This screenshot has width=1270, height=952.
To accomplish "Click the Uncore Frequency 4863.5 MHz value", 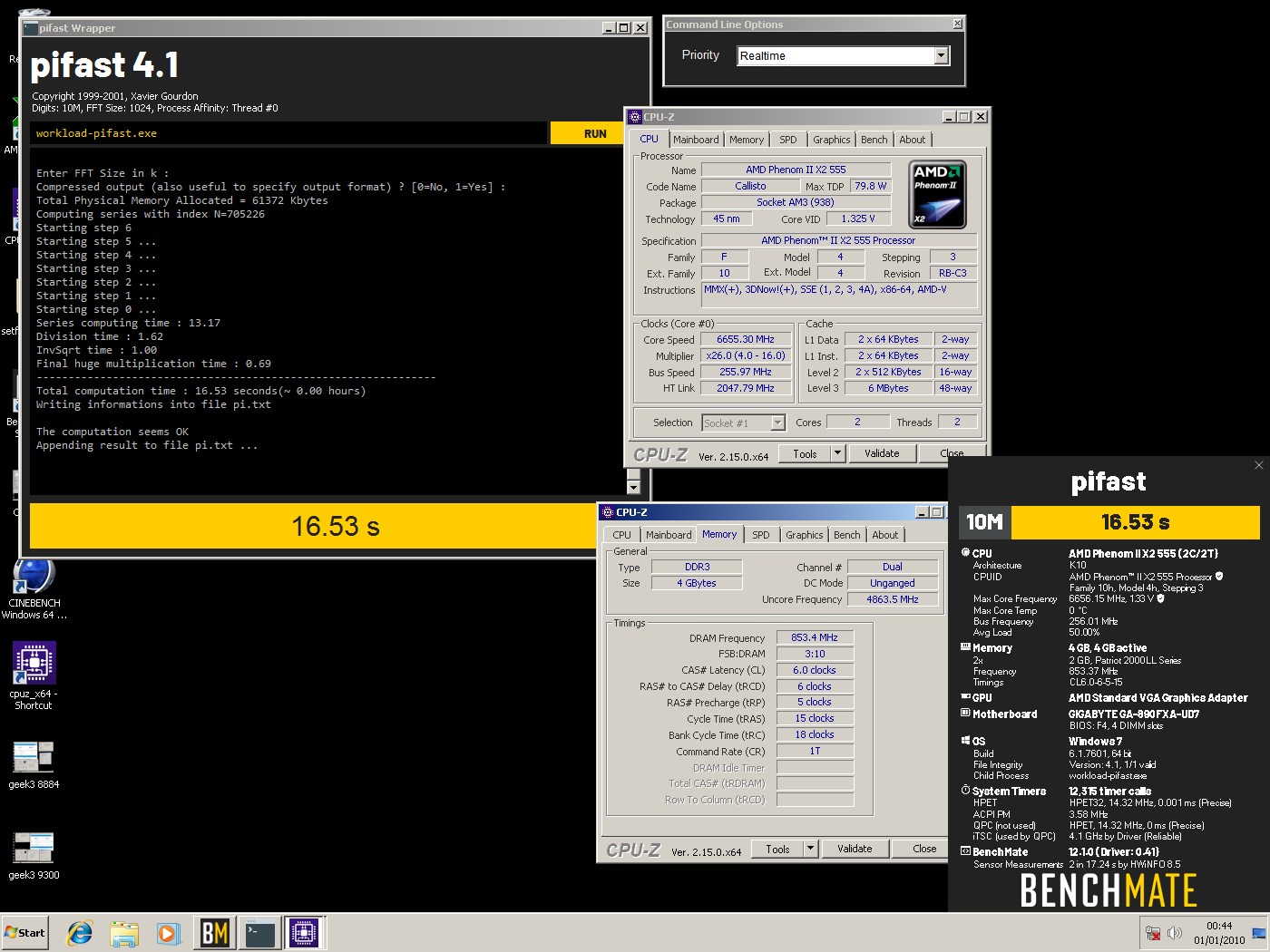I will pos(893,599).
